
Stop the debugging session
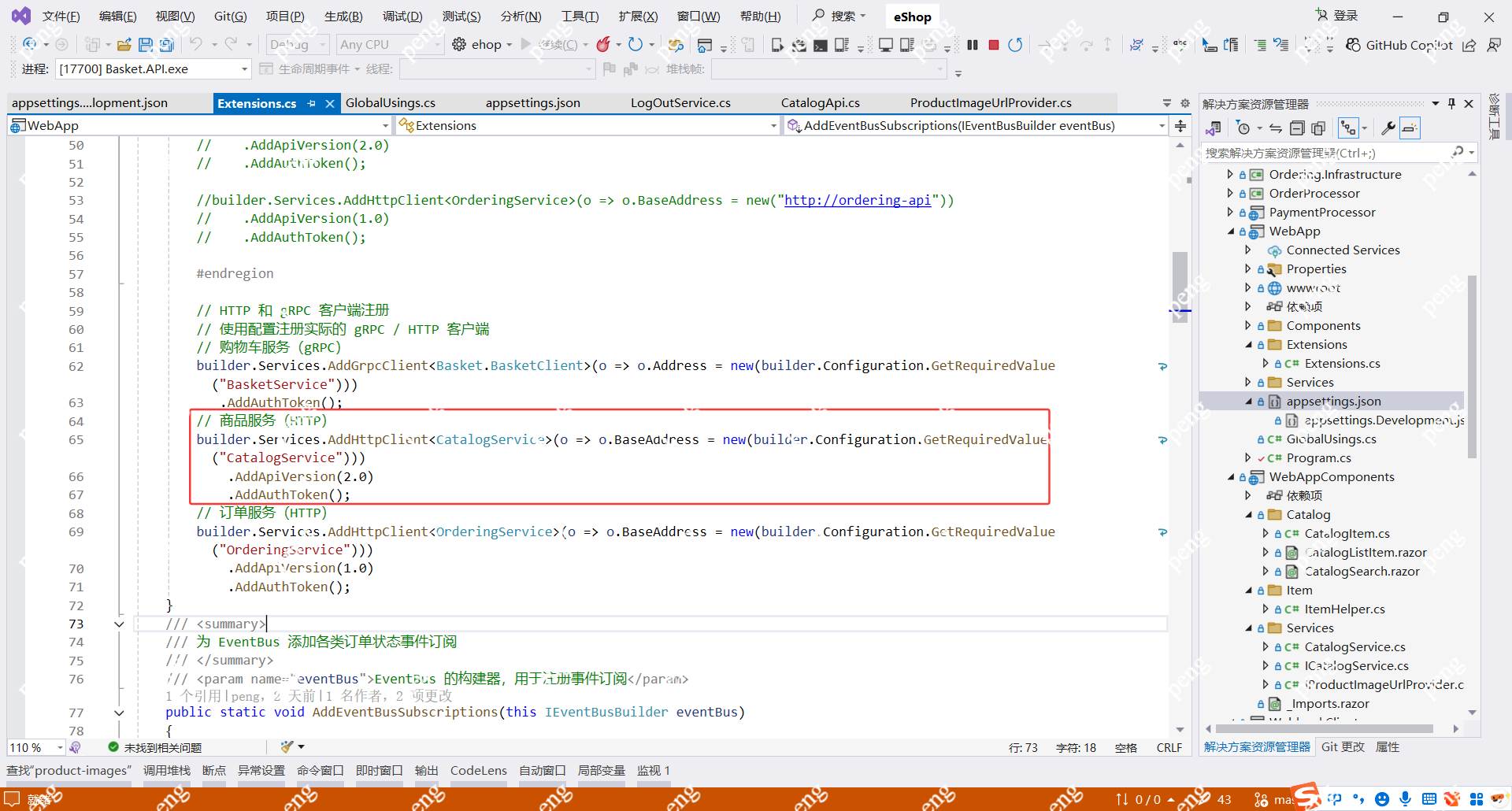(993, 45)
